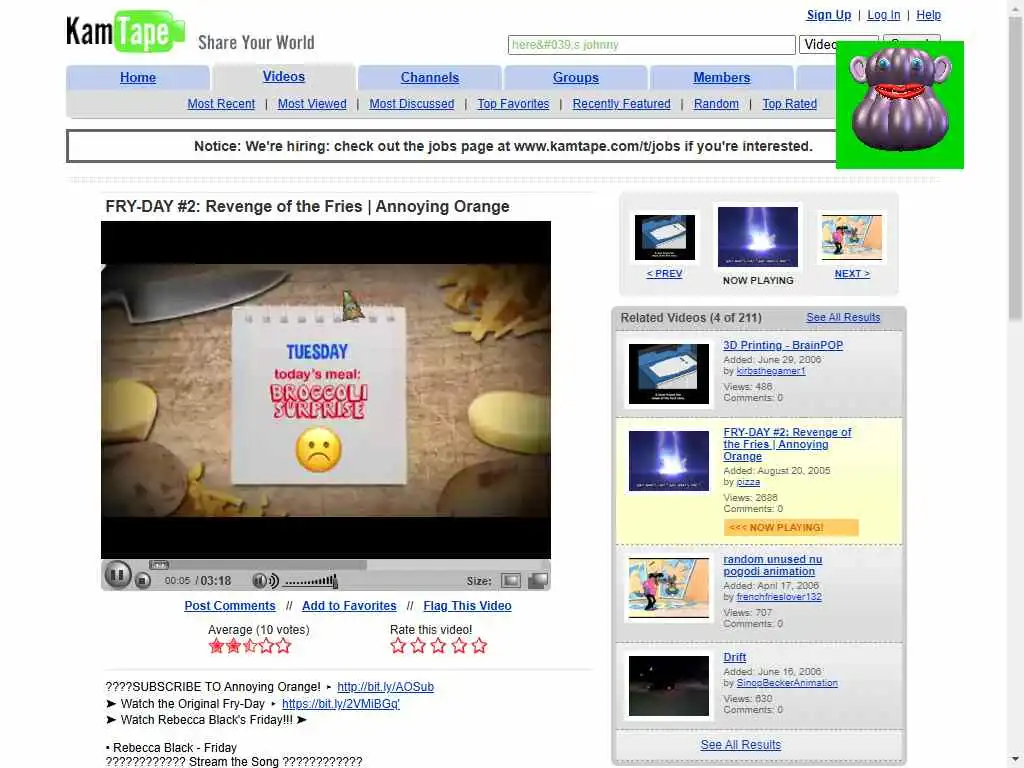1024x768 pixels.
Task: Open random unused nu pogodi animation
Action: [x=773, y=565]
